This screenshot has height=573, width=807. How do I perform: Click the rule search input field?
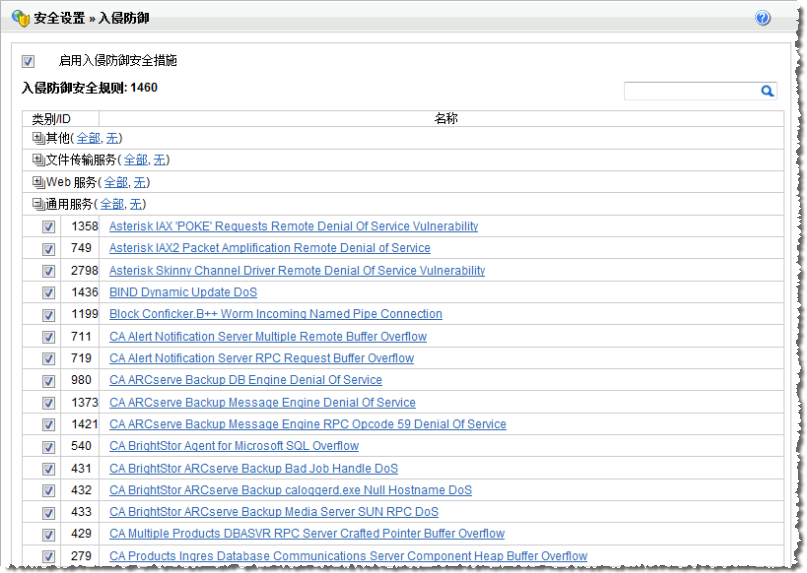(x=690, y=91)
